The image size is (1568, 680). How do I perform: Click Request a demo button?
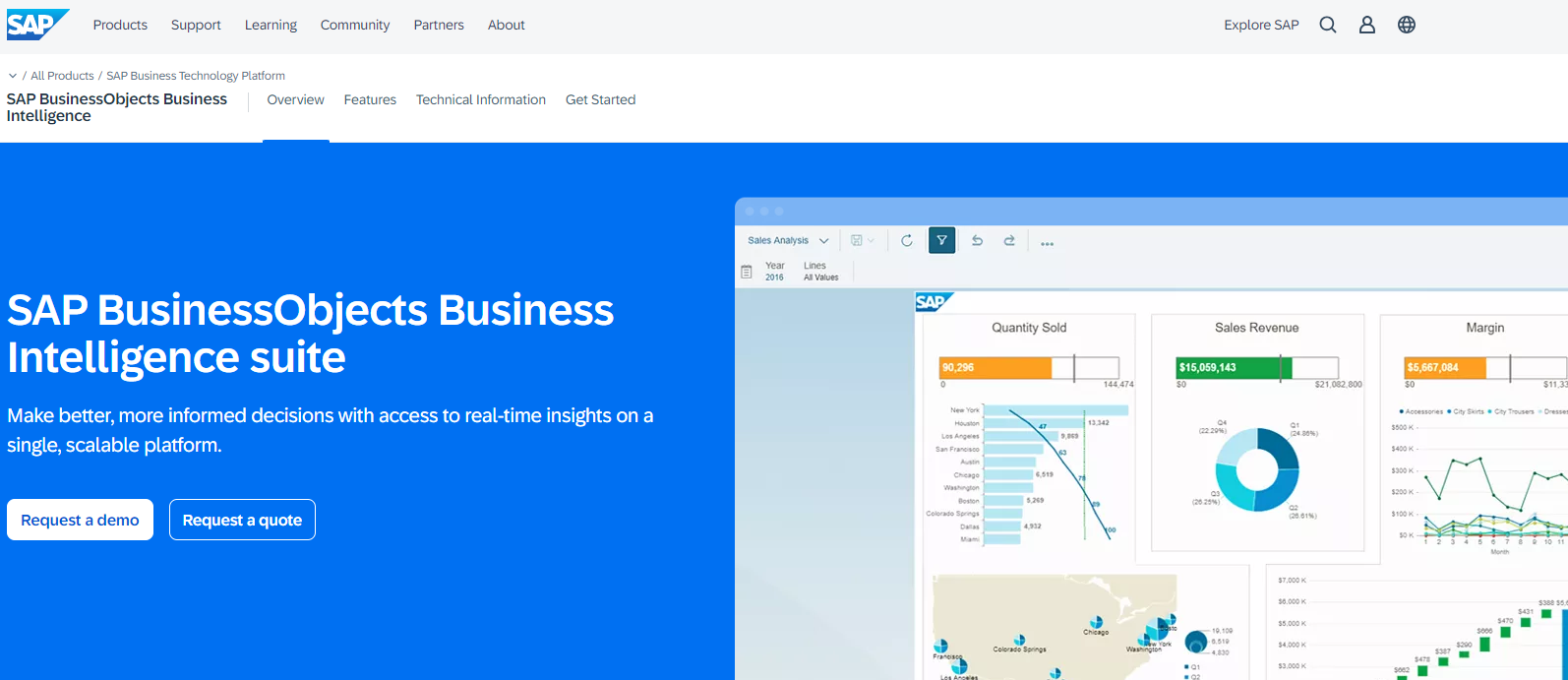[x=80, y=520]
